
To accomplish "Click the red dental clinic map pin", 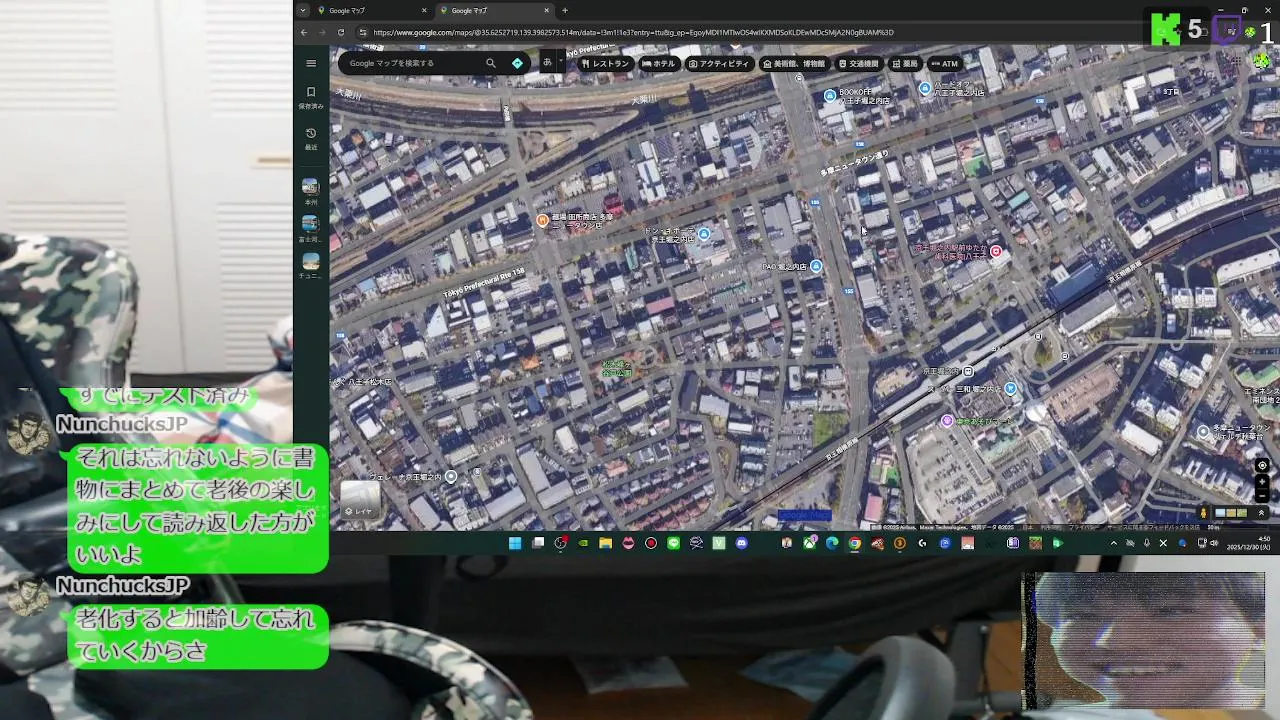I will pyautogui.click(x=995, y=252).
